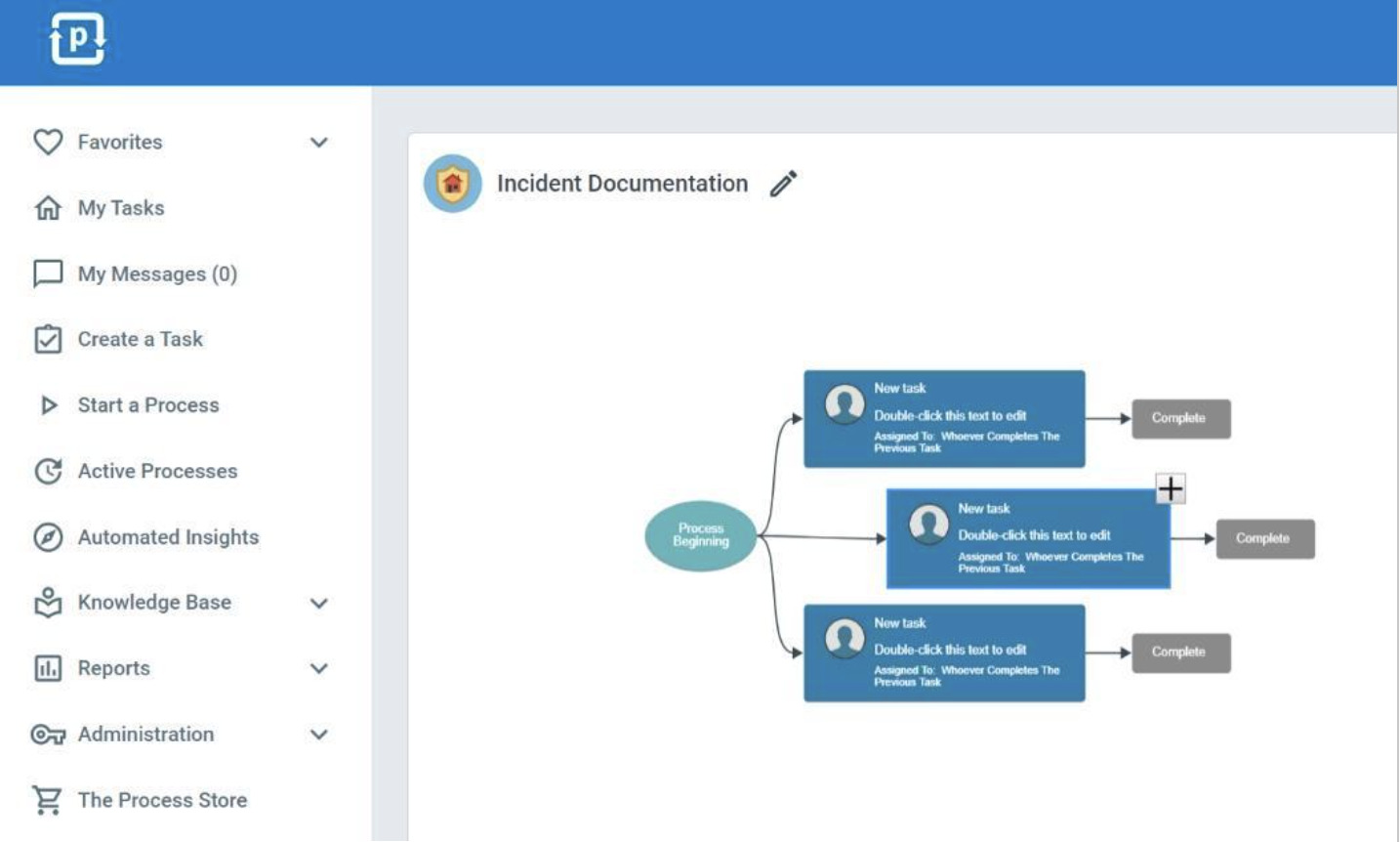1400x842 pixels.
Task: Click 'New task' title in bottom task
Action: pyautogui.click(x=899, y=622)
